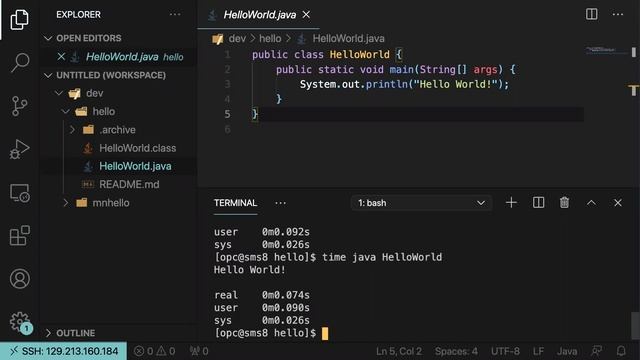Viewport: 640px width, 360px height.
Task: Split the terminal pane
Action: click(x=538, y=202)
